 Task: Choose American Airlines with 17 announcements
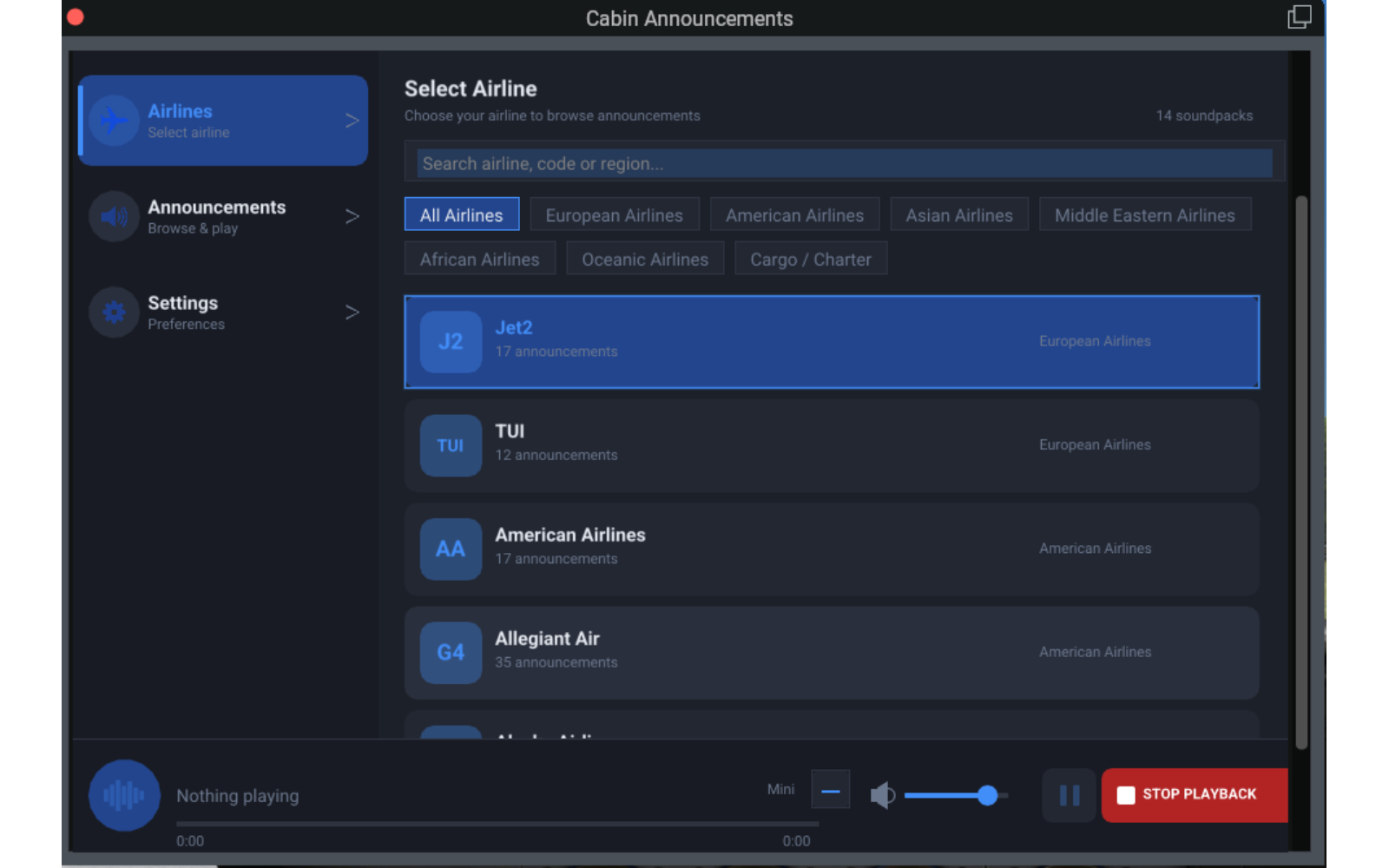pyautogui.click(x=832, y=549)
